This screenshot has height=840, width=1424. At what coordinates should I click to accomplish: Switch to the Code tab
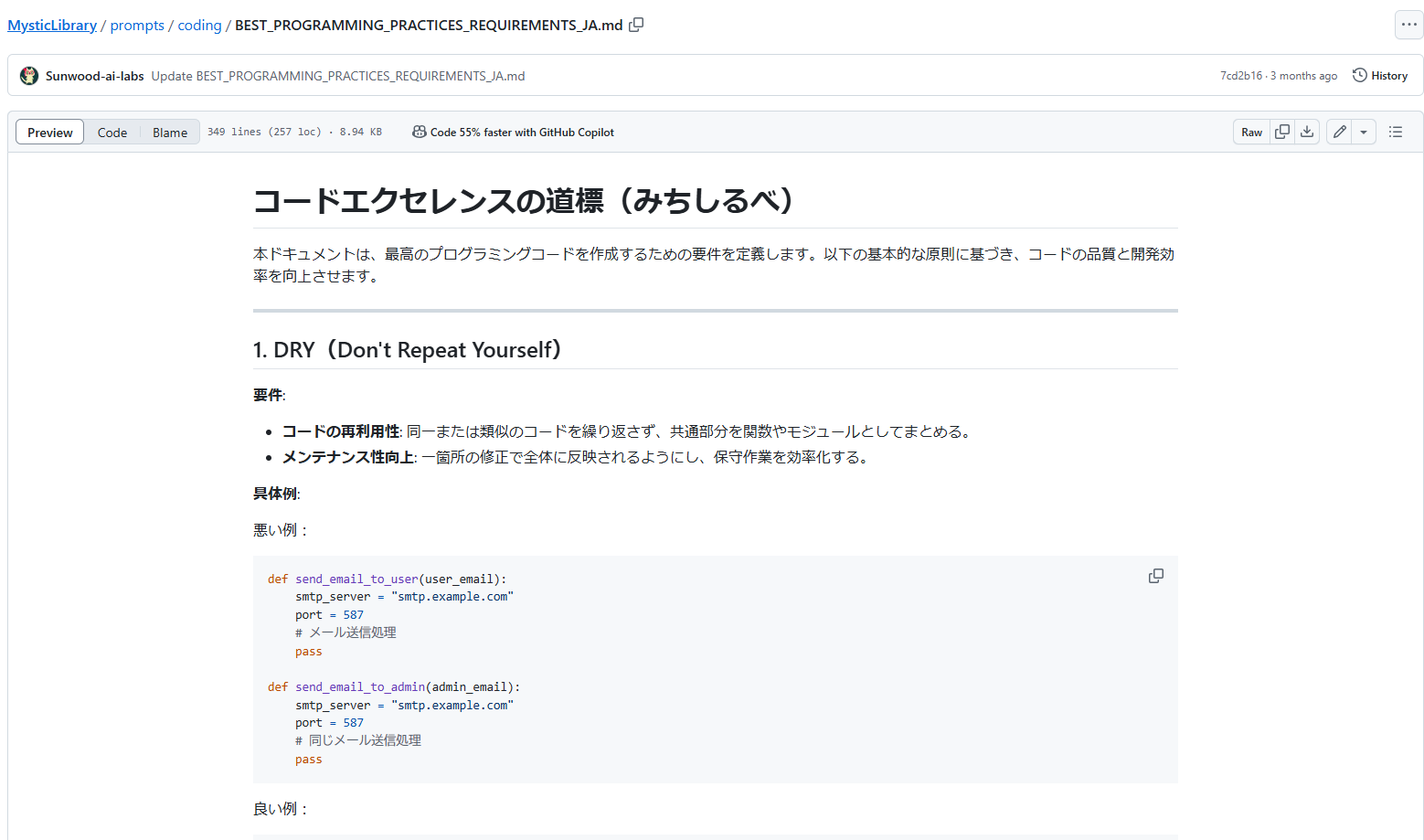pyautogui.click(x=112, y=133)
